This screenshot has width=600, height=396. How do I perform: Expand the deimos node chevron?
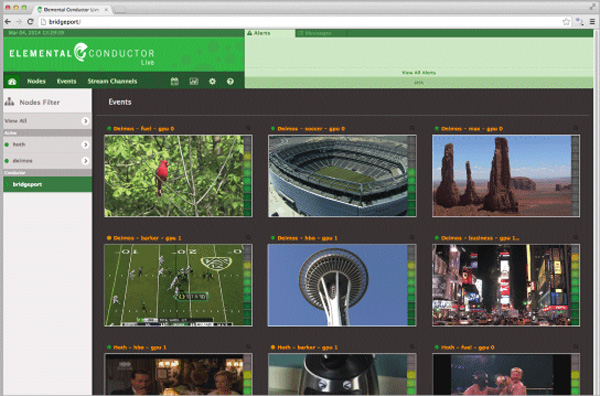pos(85,161)
